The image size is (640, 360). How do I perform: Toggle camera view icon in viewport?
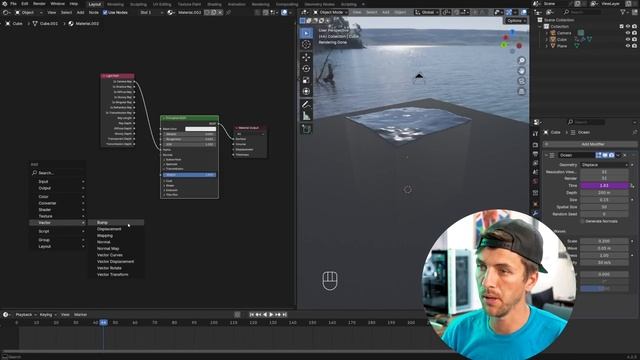click(x=521, y=81)
